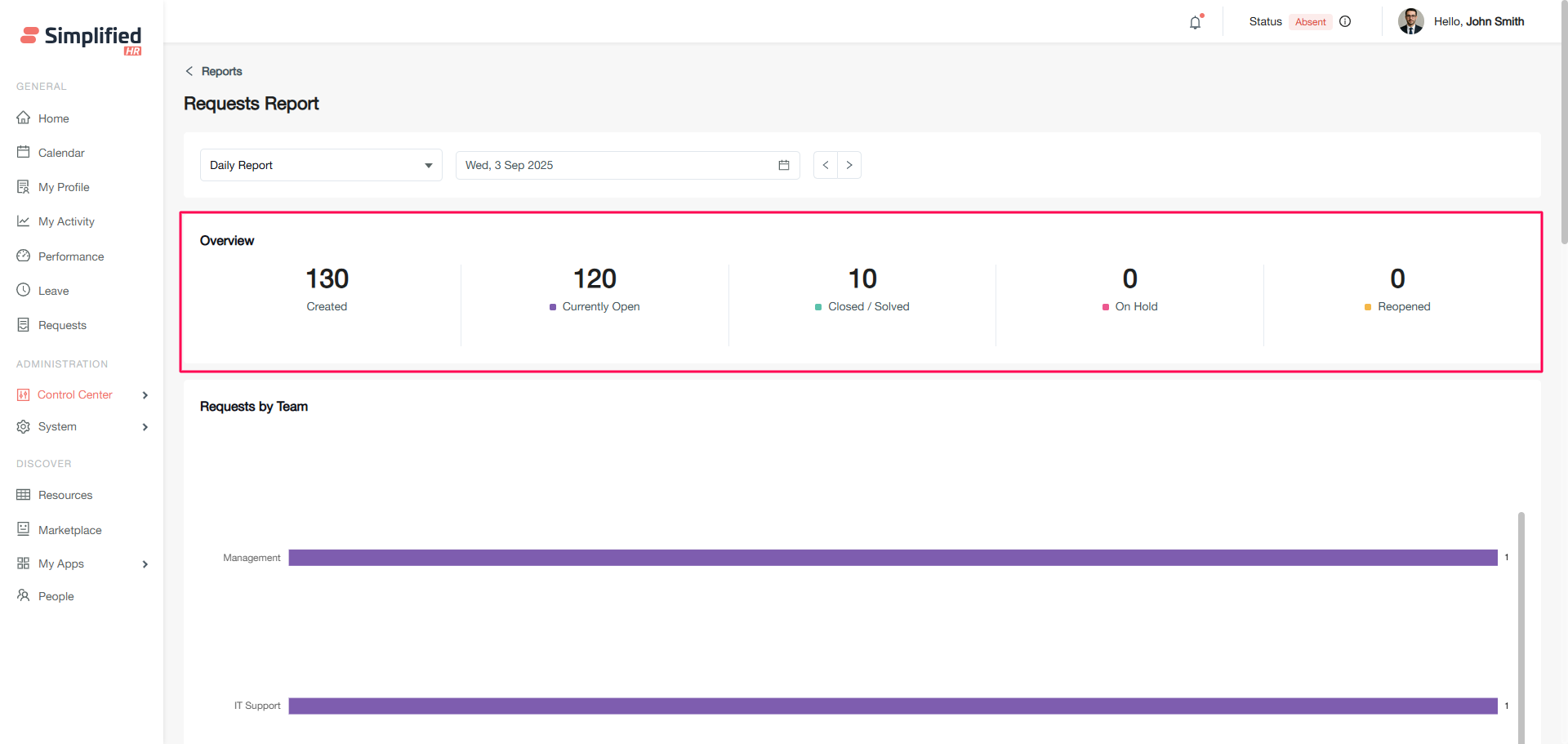This screenshot has width=1568, height=744.
Task: Click the notification bell icon
Action: coord(1195,23)
